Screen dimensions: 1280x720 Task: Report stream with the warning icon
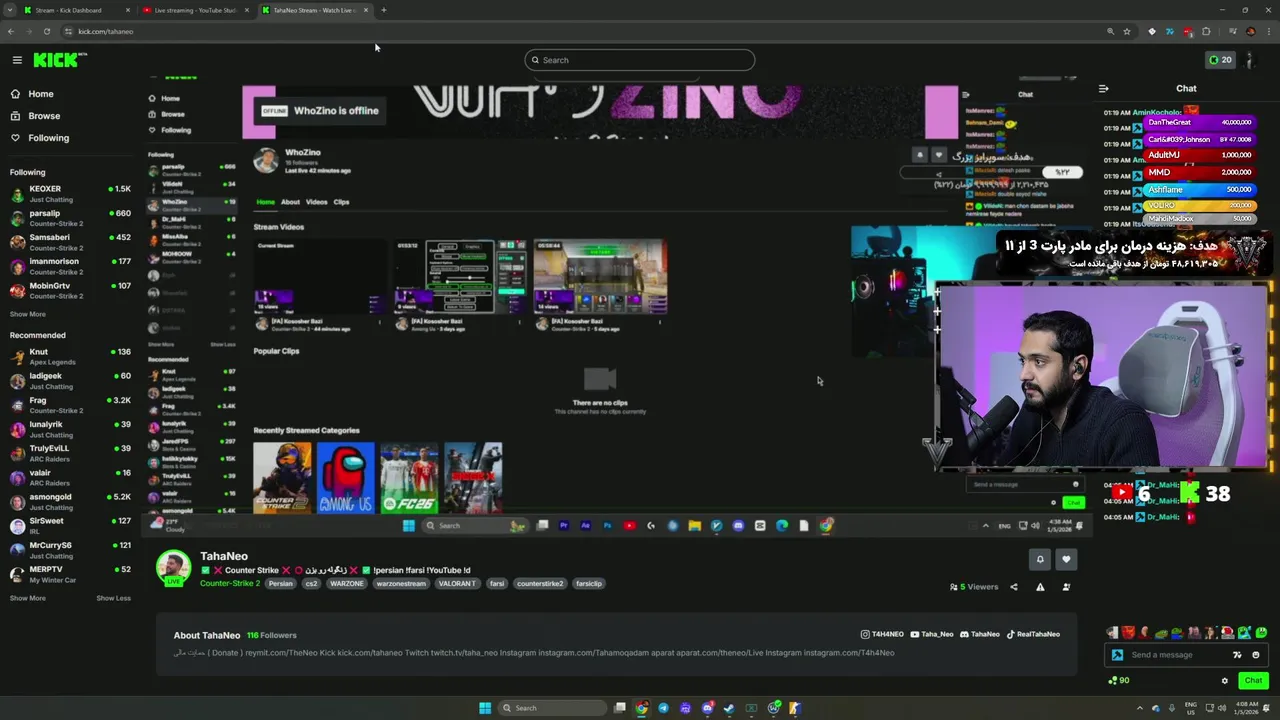point(1040,587)
